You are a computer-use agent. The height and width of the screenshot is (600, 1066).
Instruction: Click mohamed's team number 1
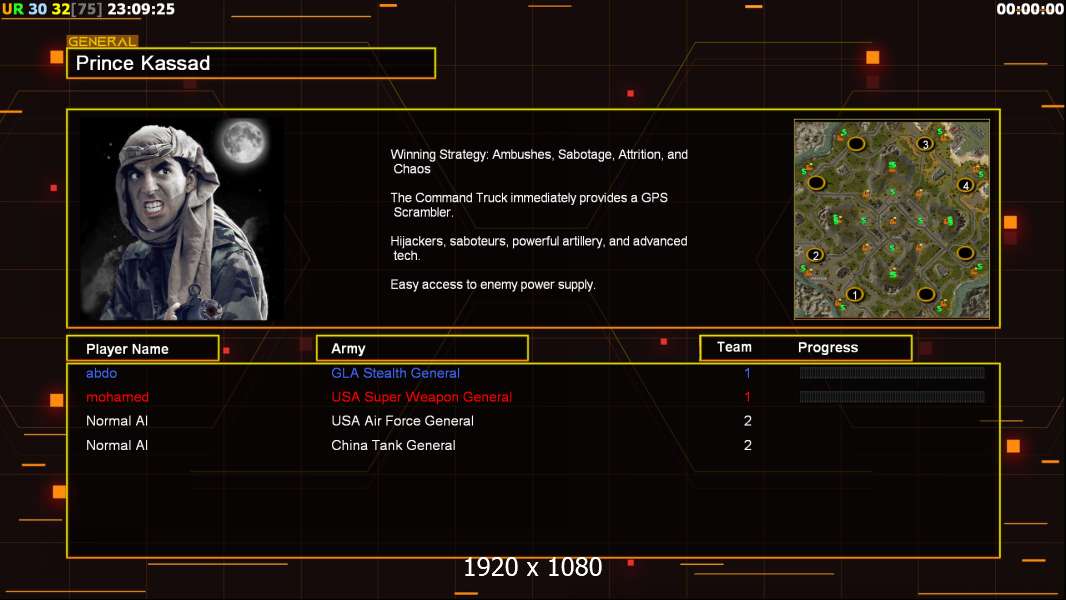point(747,397)
